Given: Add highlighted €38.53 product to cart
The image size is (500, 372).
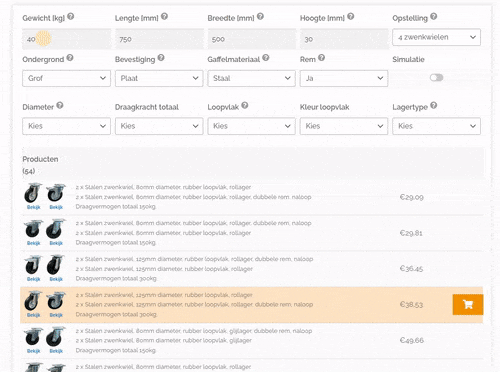Looking at the screenshot, I should pos(468,304).
